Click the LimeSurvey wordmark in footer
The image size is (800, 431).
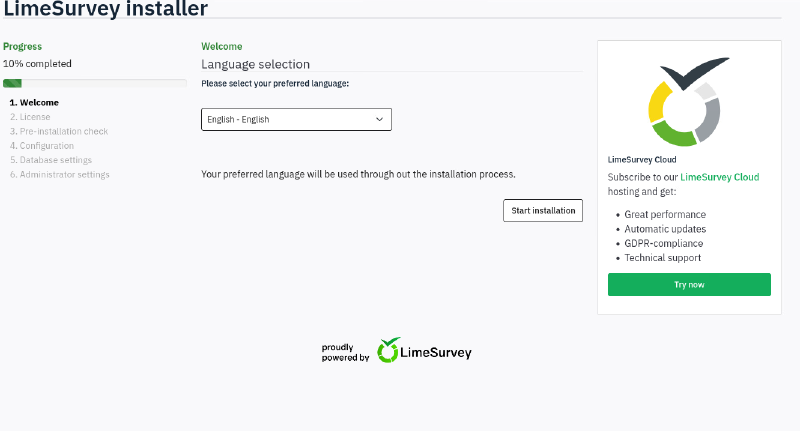[436, 352]
